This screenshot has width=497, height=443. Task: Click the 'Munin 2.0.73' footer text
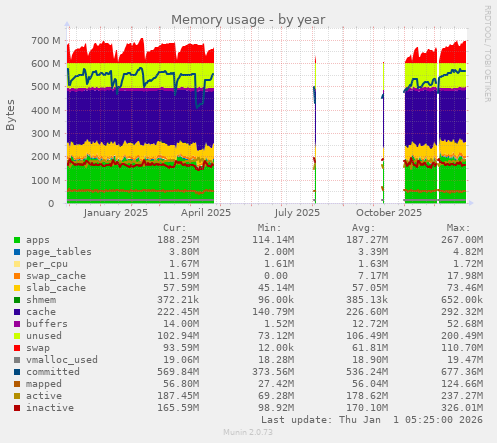248,432
